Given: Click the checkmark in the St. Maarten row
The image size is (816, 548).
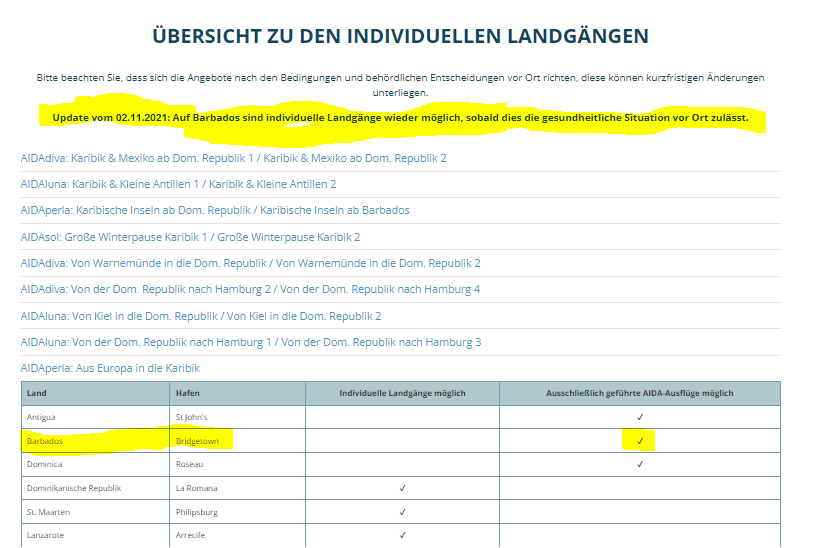Looking at the screenshot, I should [x=402, y=512].
